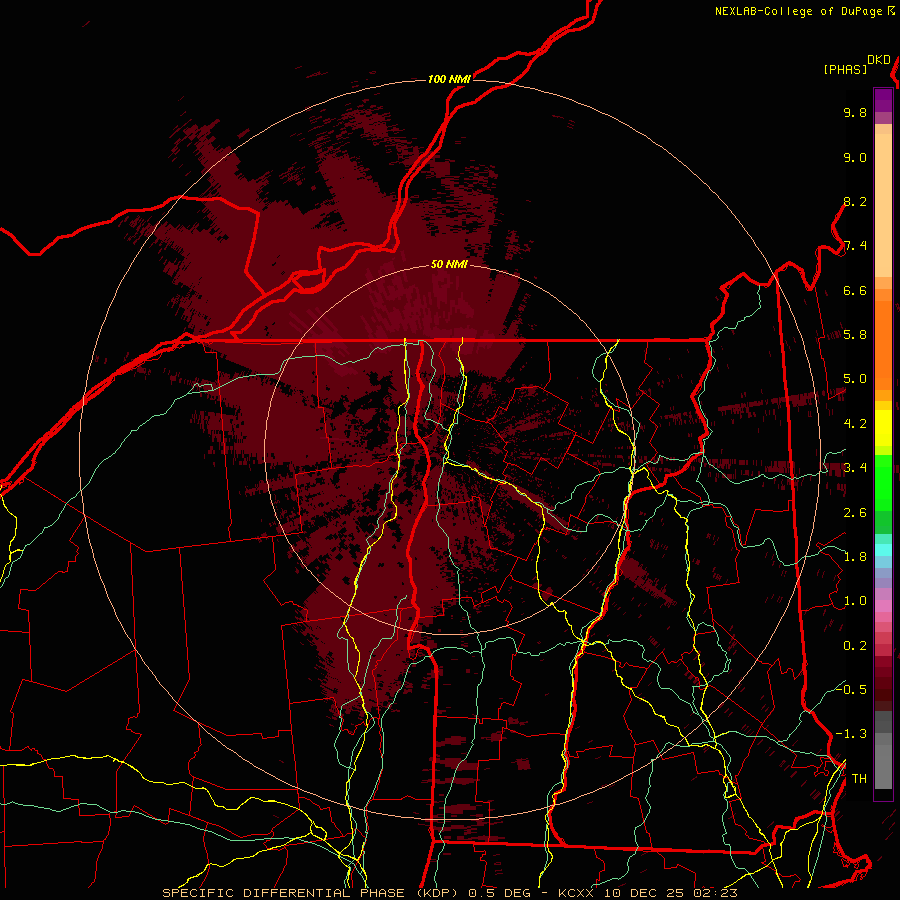Click the 7.4 value on color scale
Screen dimensions: 900x900
tap(855, 246)
